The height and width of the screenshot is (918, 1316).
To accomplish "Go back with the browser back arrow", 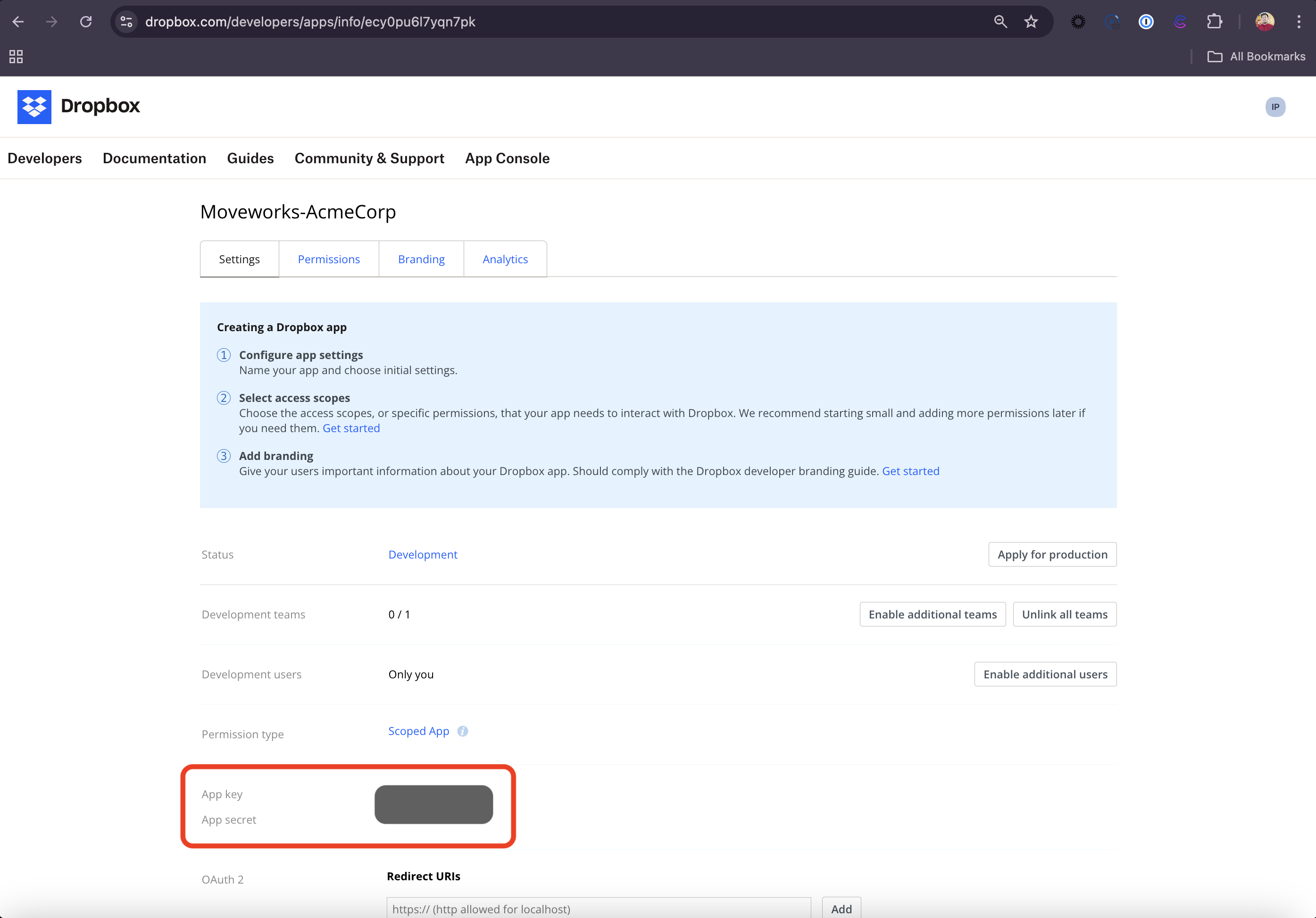I will point(18,22).
